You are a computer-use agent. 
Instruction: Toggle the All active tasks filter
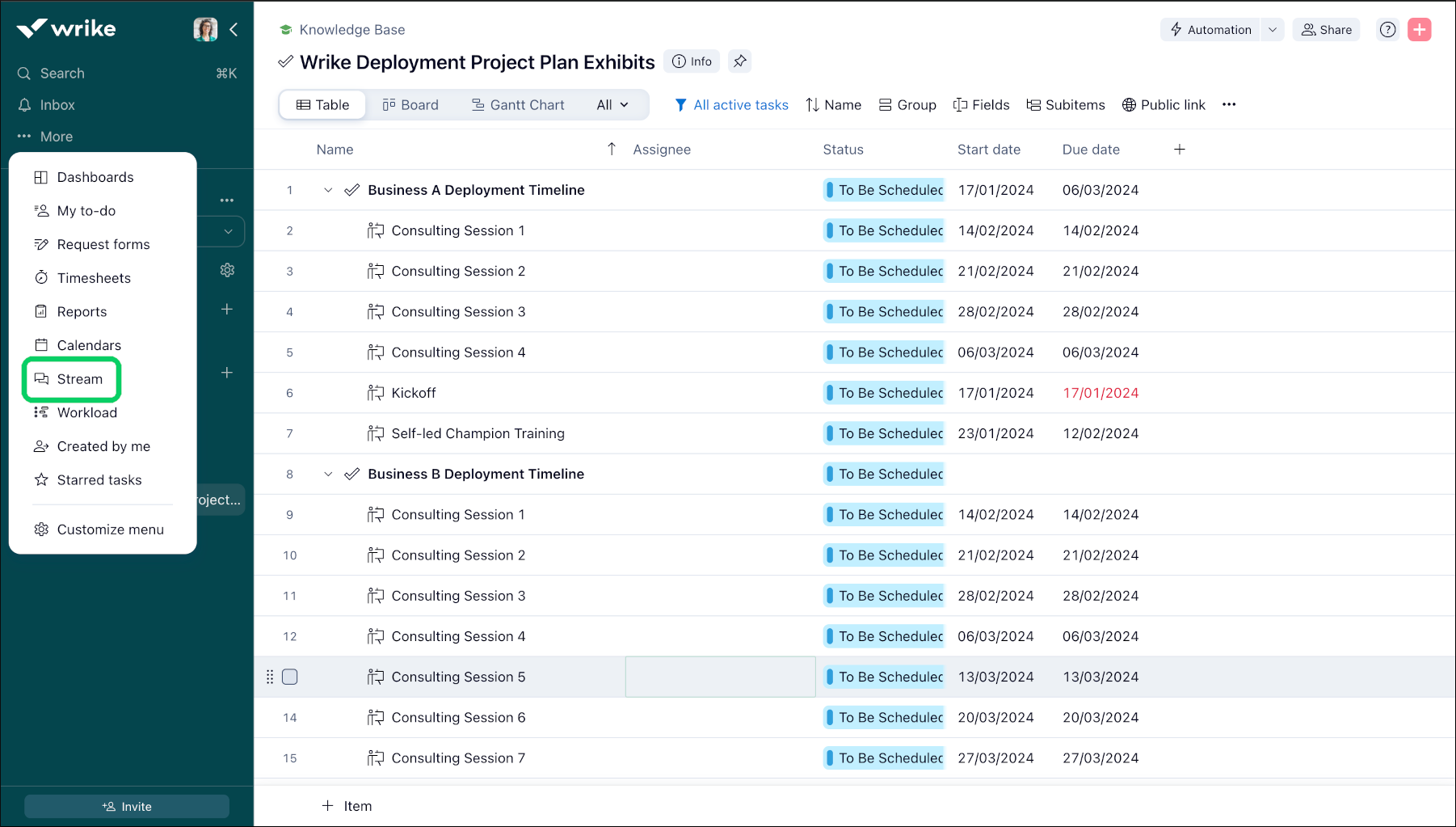[x=731, y=105]
